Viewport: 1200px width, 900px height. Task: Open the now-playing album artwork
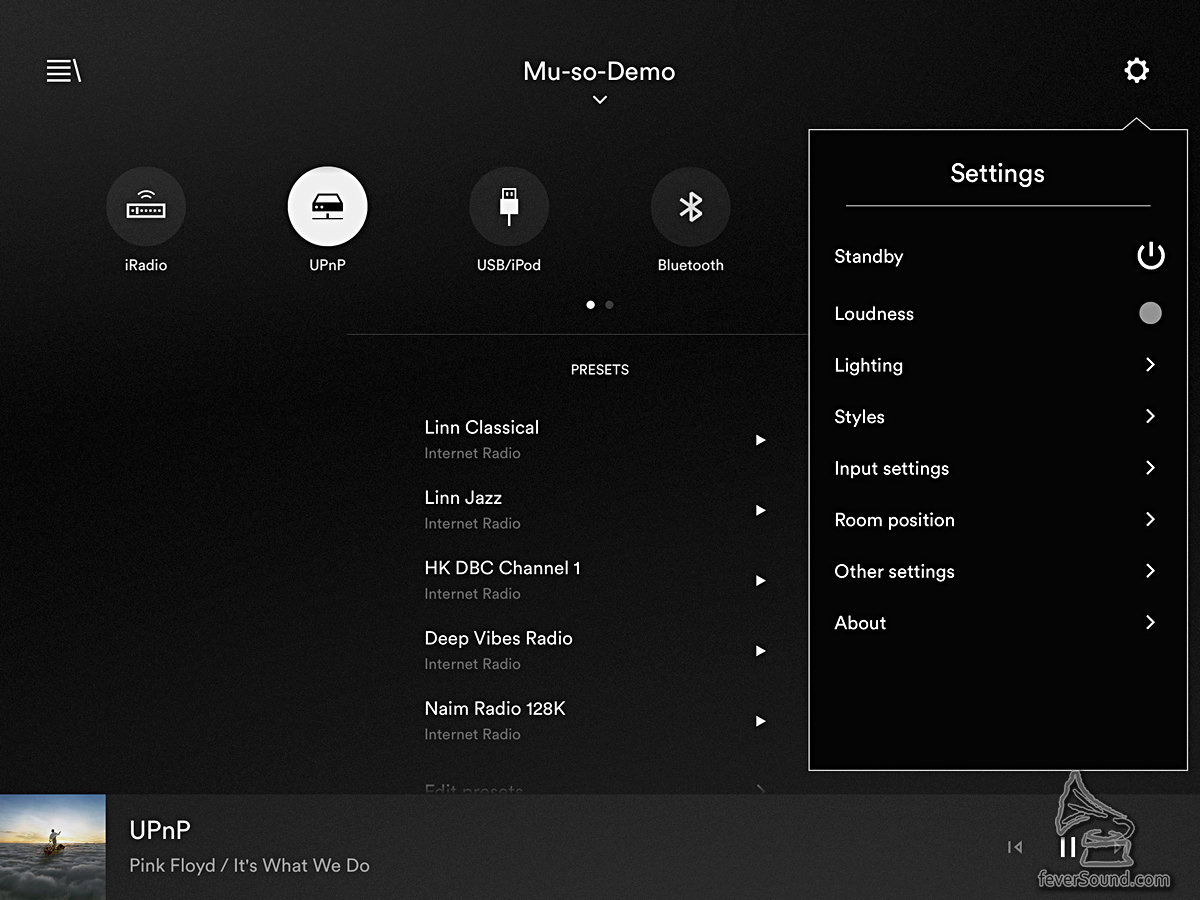[x=53, y=847]
